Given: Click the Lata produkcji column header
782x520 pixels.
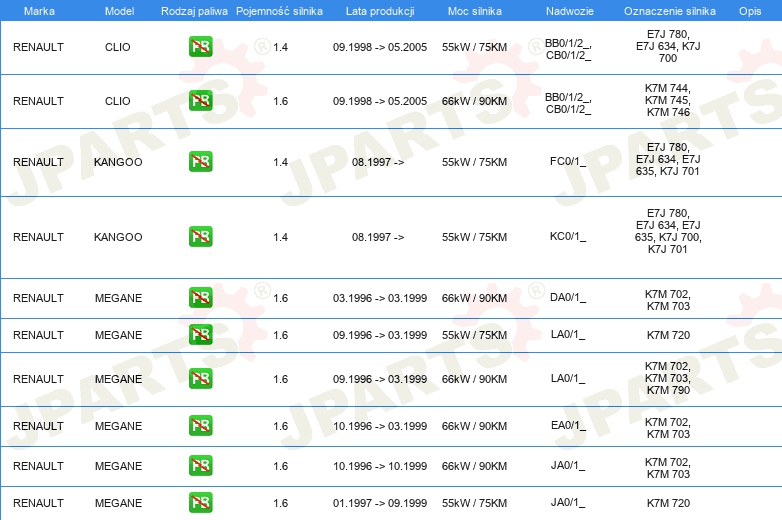Looking at the screenshot, I should [379, 10].
